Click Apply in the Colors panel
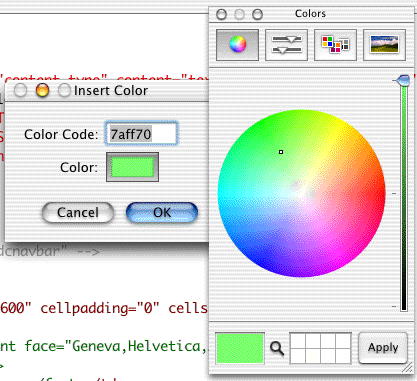Image resolution: width=417 pixels, height=381 pixels. click(x=383, y=348)
